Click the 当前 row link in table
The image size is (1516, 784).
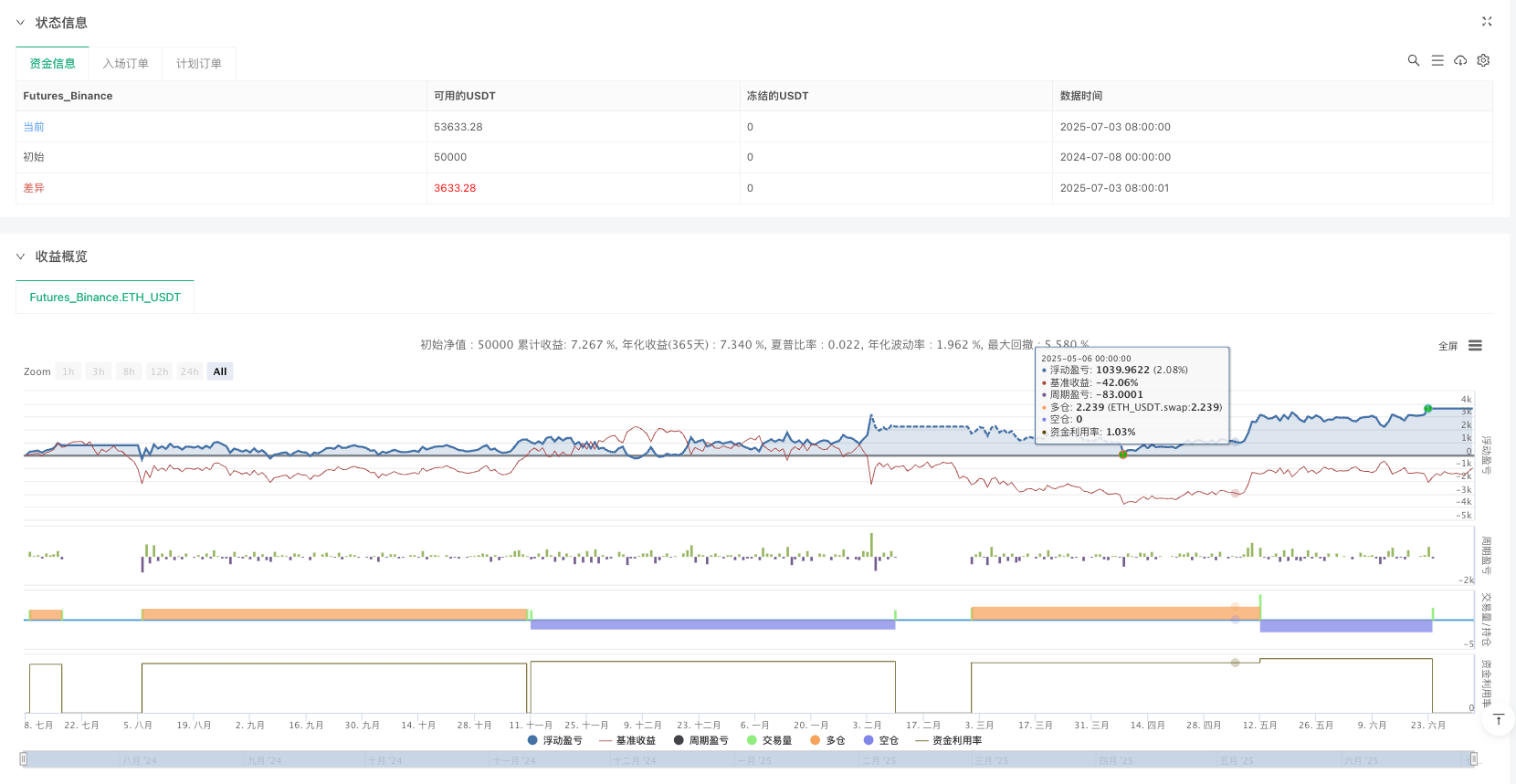[x=34, y=127]
